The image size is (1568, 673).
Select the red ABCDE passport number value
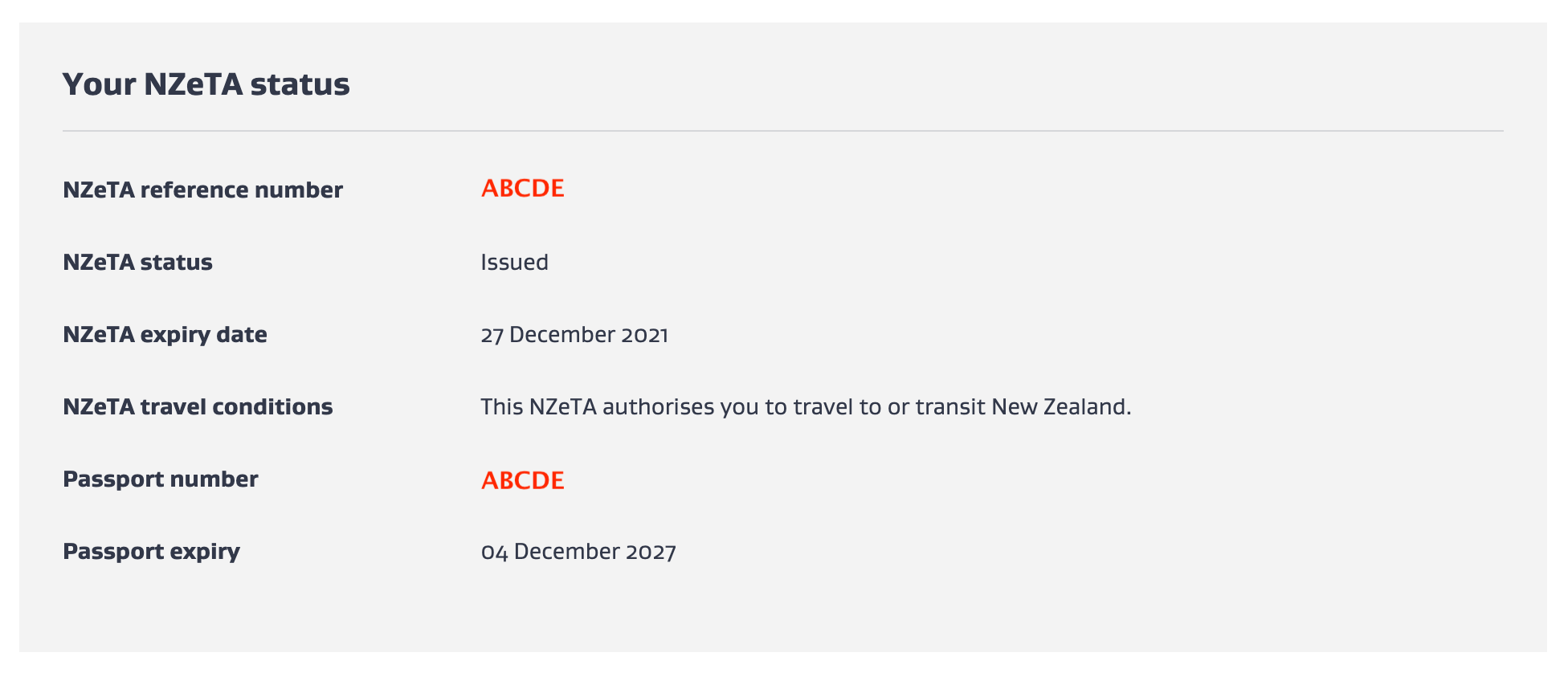(522, 480)
